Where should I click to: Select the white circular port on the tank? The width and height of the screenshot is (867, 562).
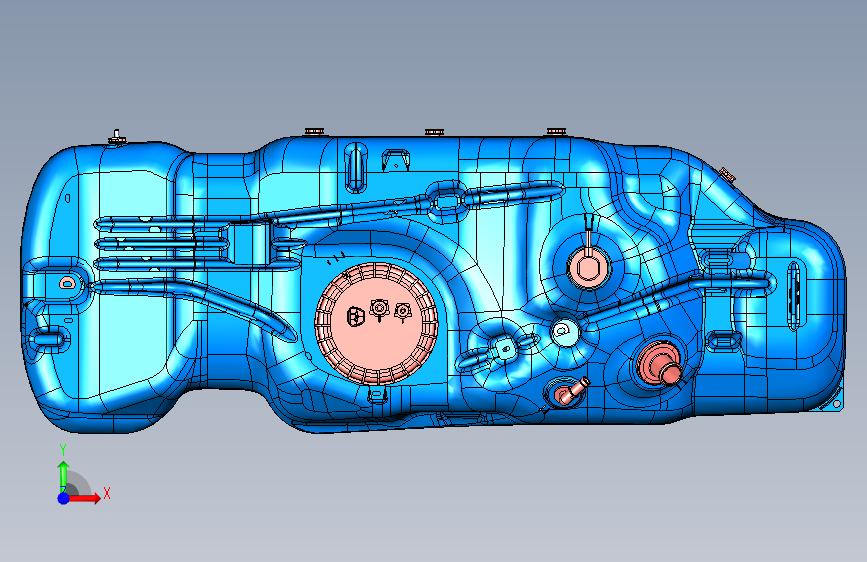(x=565, y=331)
